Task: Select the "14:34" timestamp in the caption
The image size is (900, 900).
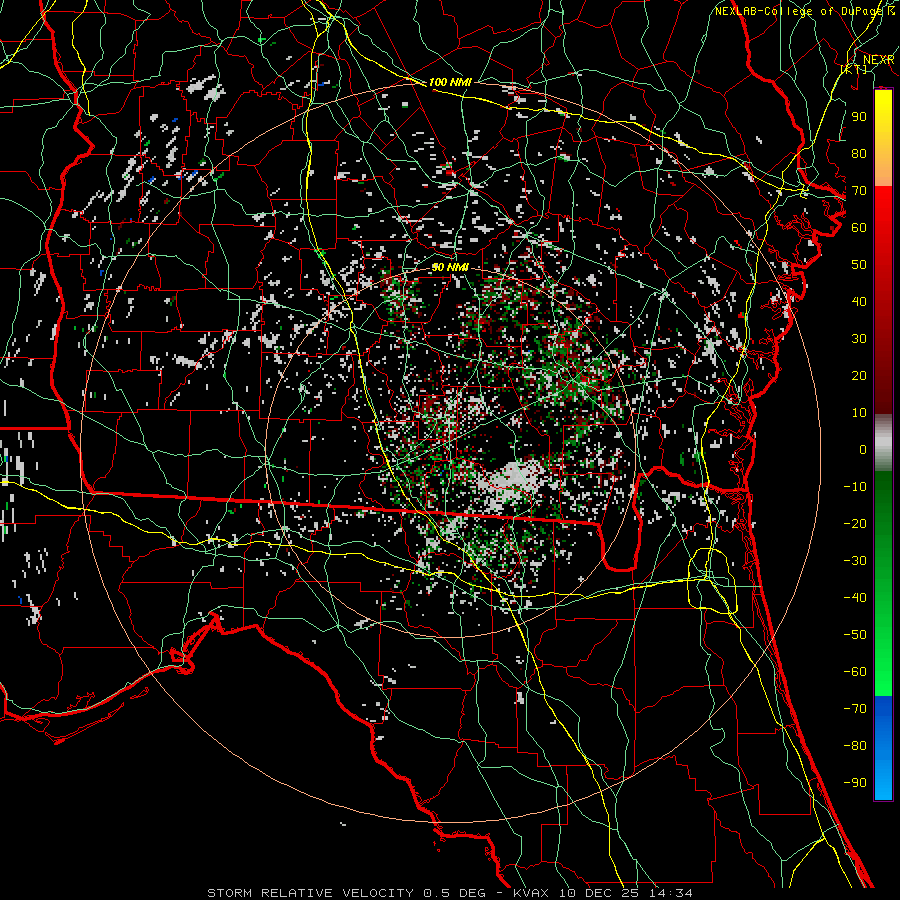Action: [670, 893]
